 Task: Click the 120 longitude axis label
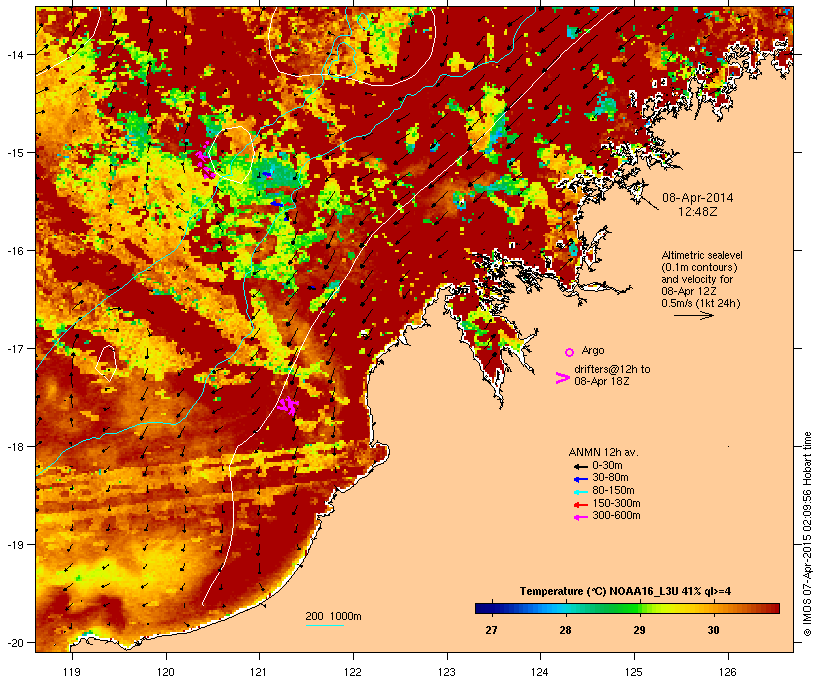pyautogui.click(x=166, y=672)
